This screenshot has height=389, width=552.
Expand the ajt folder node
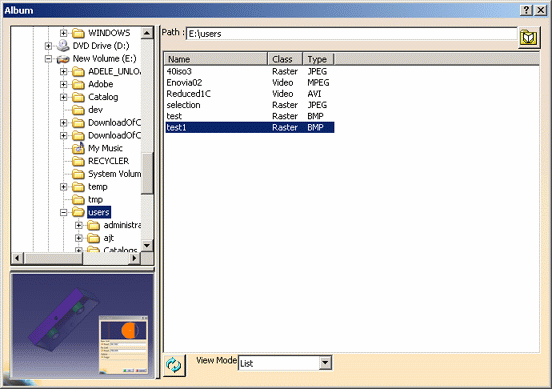pos(79,238)
